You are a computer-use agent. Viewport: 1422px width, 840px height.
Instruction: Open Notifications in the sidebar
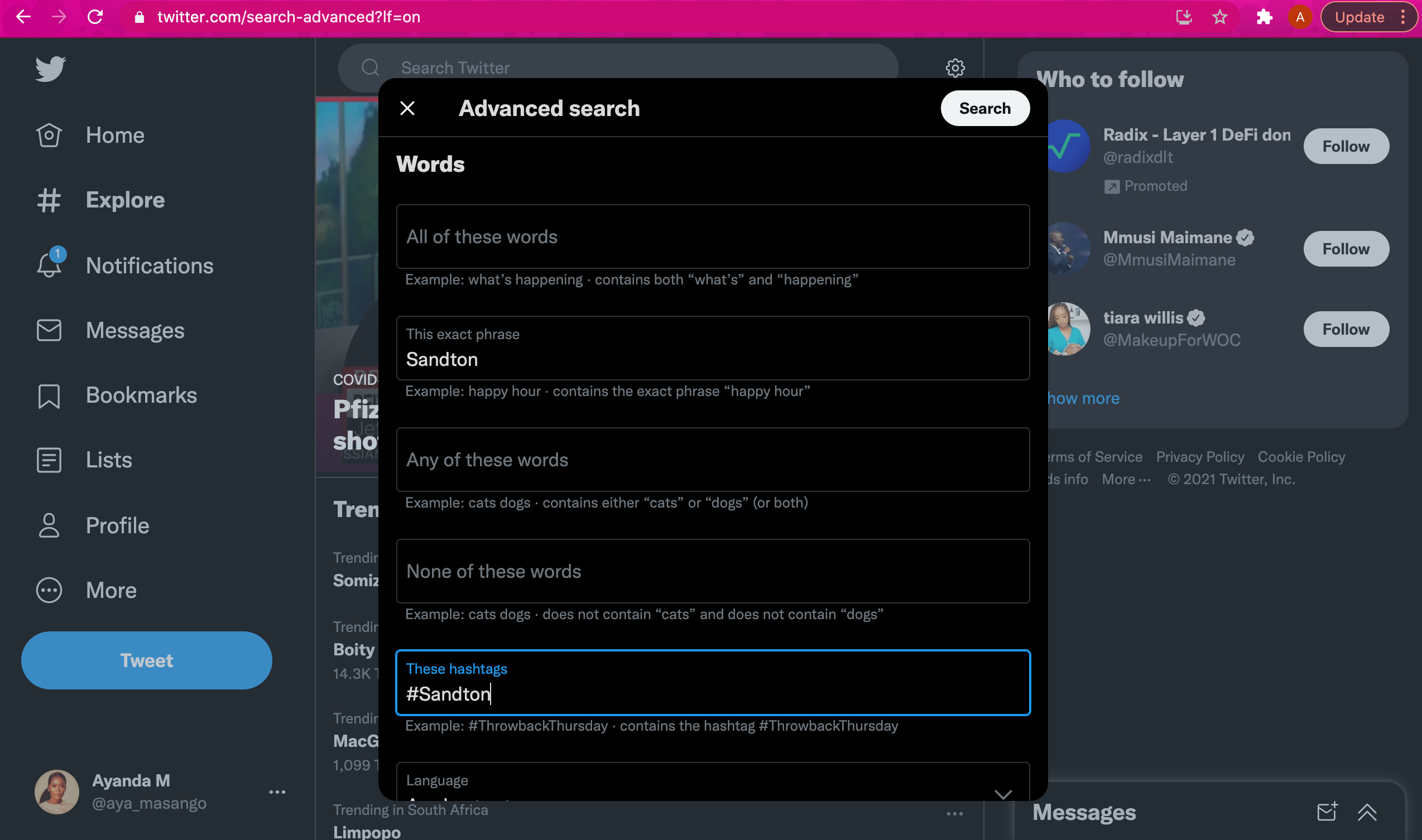point(124,265)
